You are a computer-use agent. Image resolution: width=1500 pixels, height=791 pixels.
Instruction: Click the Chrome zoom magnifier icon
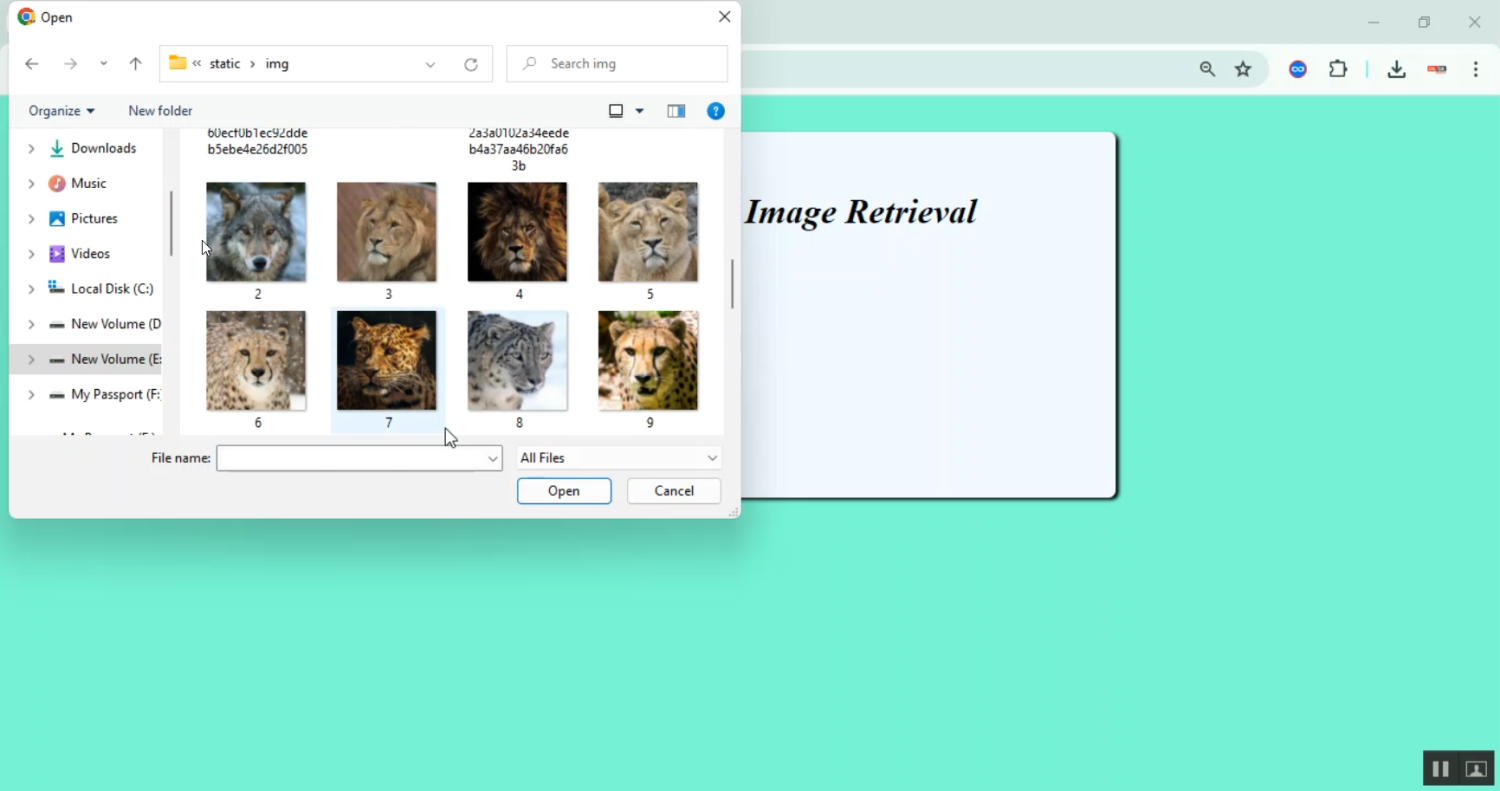point(1207,69)
